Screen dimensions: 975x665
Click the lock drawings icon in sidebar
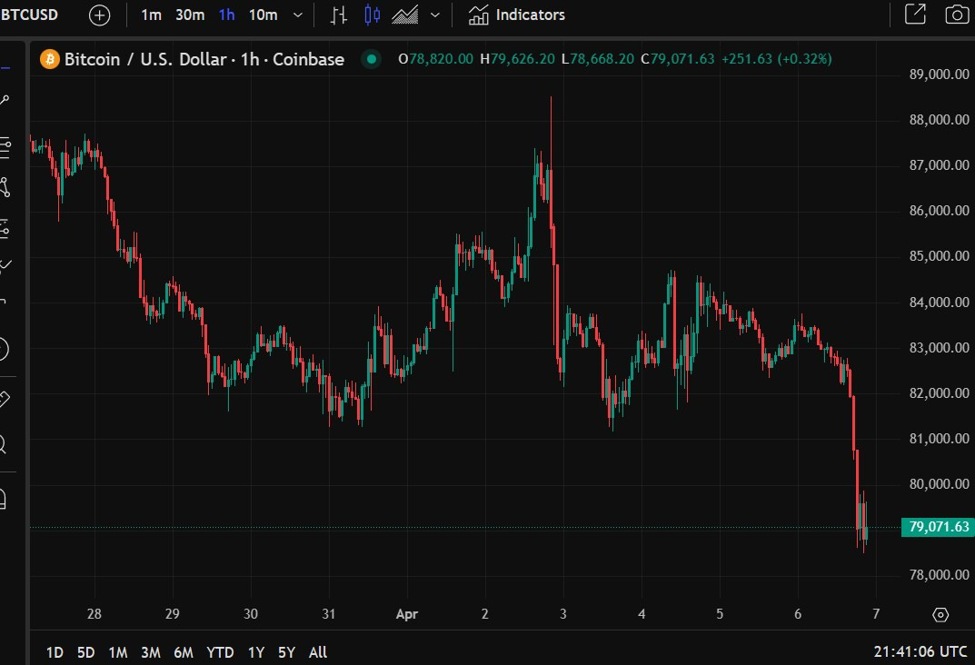pyautogui.click(x=3, y=499)
